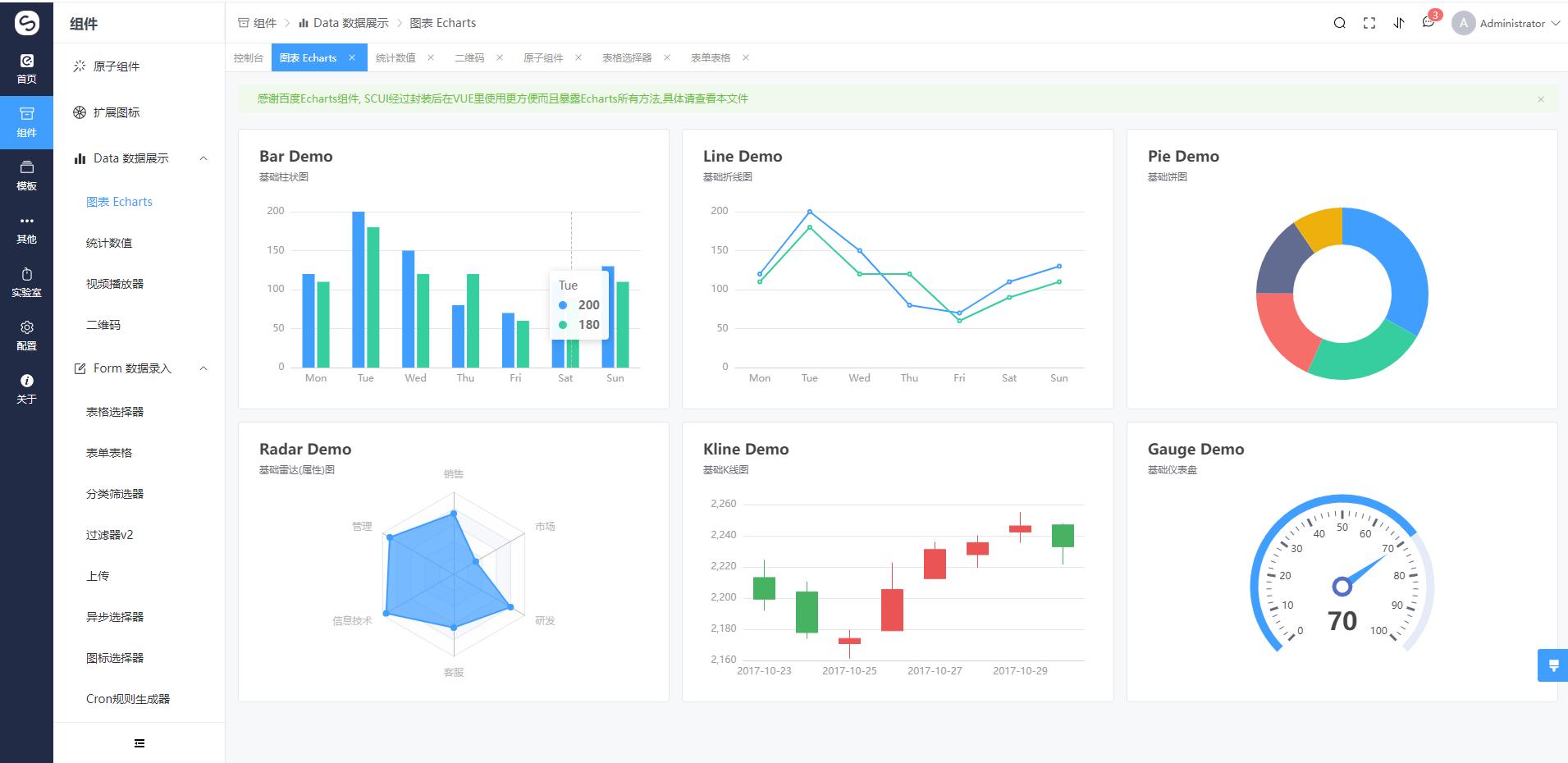
Task: Collapse the sidebar menu with hamburger icon
Action: pos(139,743)
